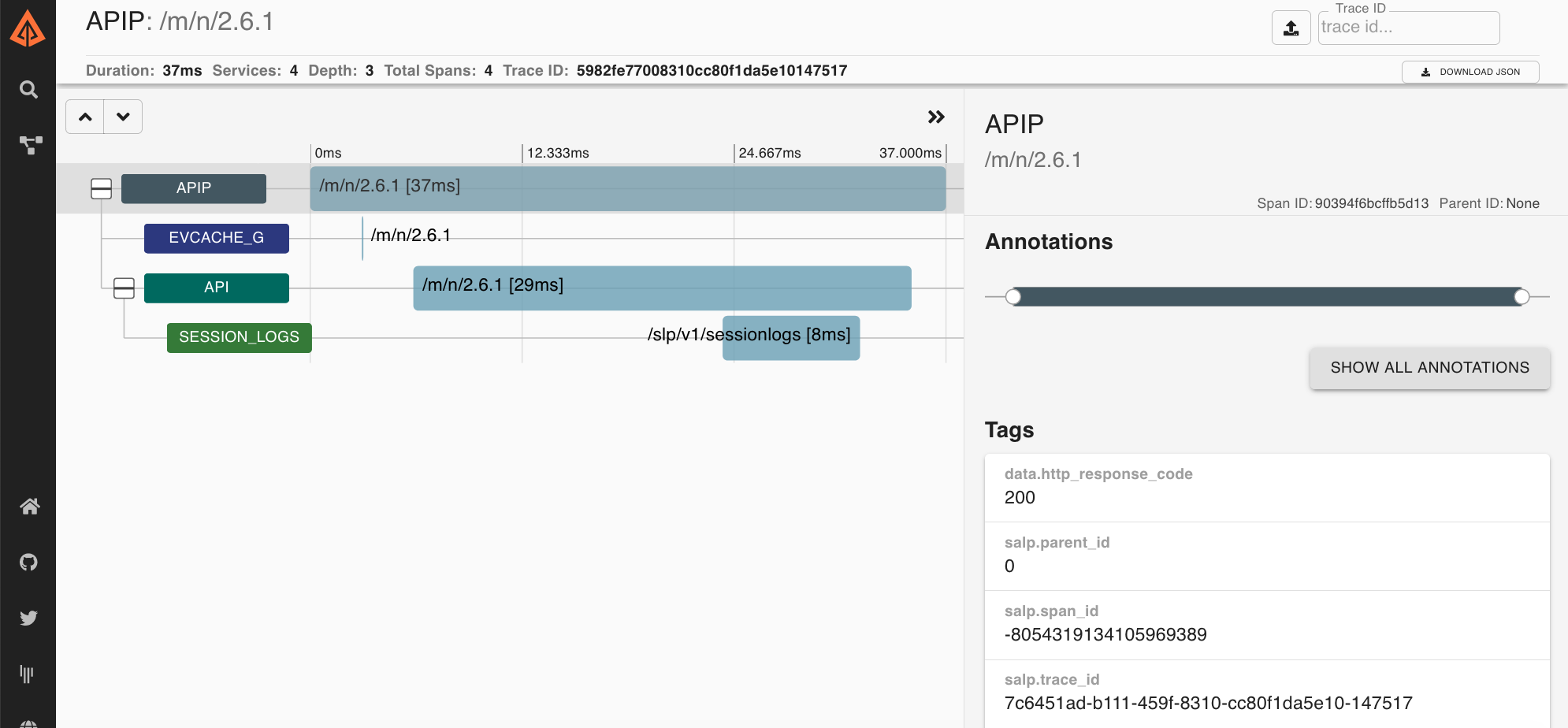The width and height of the screenshot is (1568, 728).
Task: Click the next span down-chevron button
Action: pyautogui.click(x=123, y=117)
